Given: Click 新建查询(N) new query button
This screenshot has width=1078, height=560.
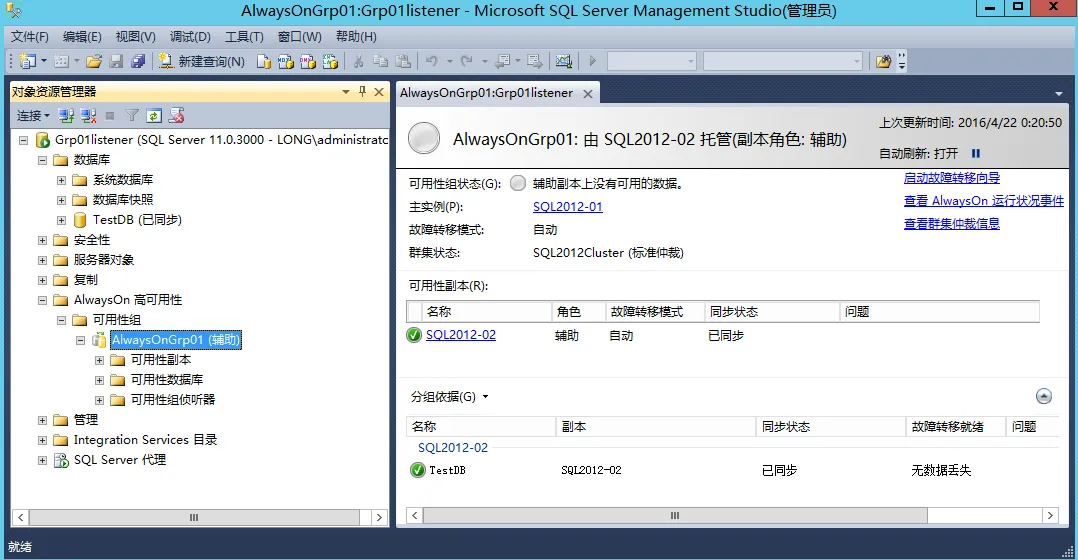Looking at the screenshot, I should click(x=201, y=61).
